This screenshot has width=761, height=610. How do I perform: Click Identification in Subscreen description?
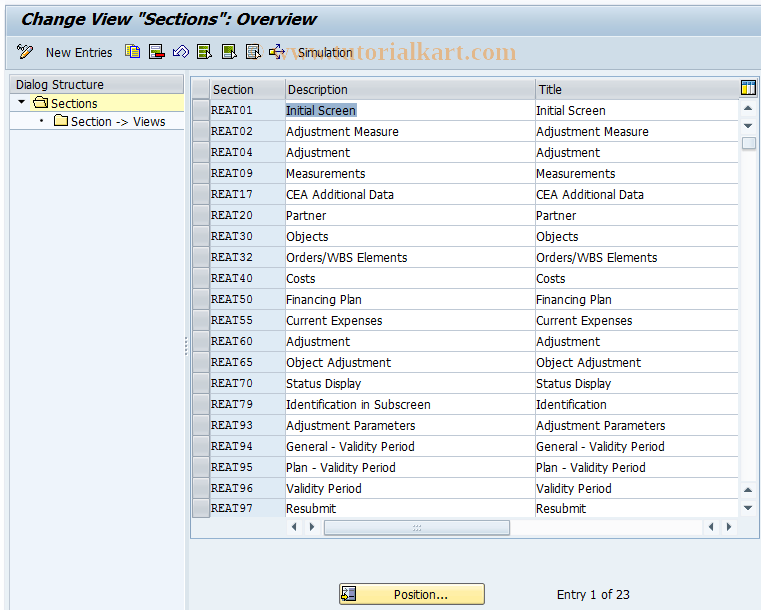click(410, 404)
